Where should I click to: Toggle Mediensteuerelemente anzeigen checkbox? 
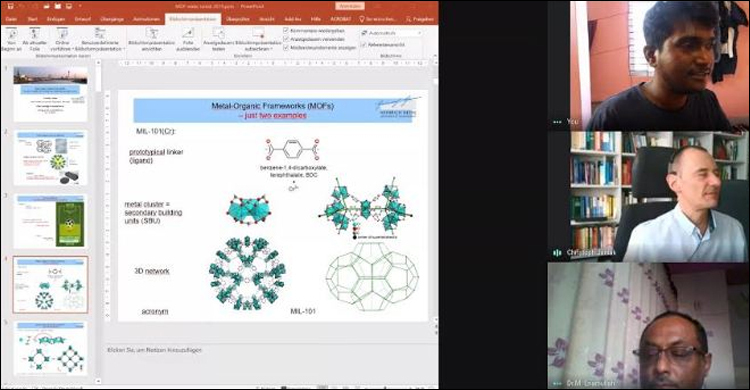(x=286, y=48)
